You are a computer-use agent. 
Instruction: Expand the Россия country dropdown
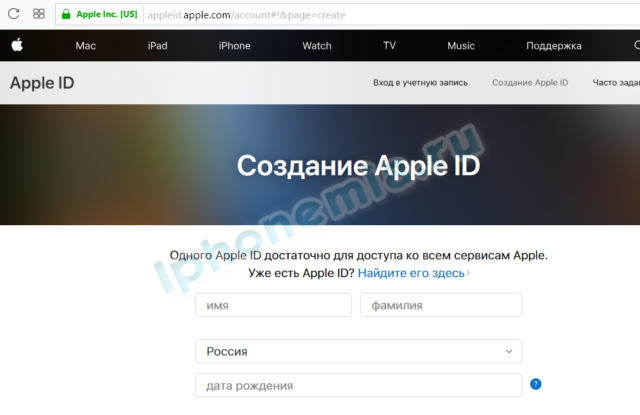(358, 351)
